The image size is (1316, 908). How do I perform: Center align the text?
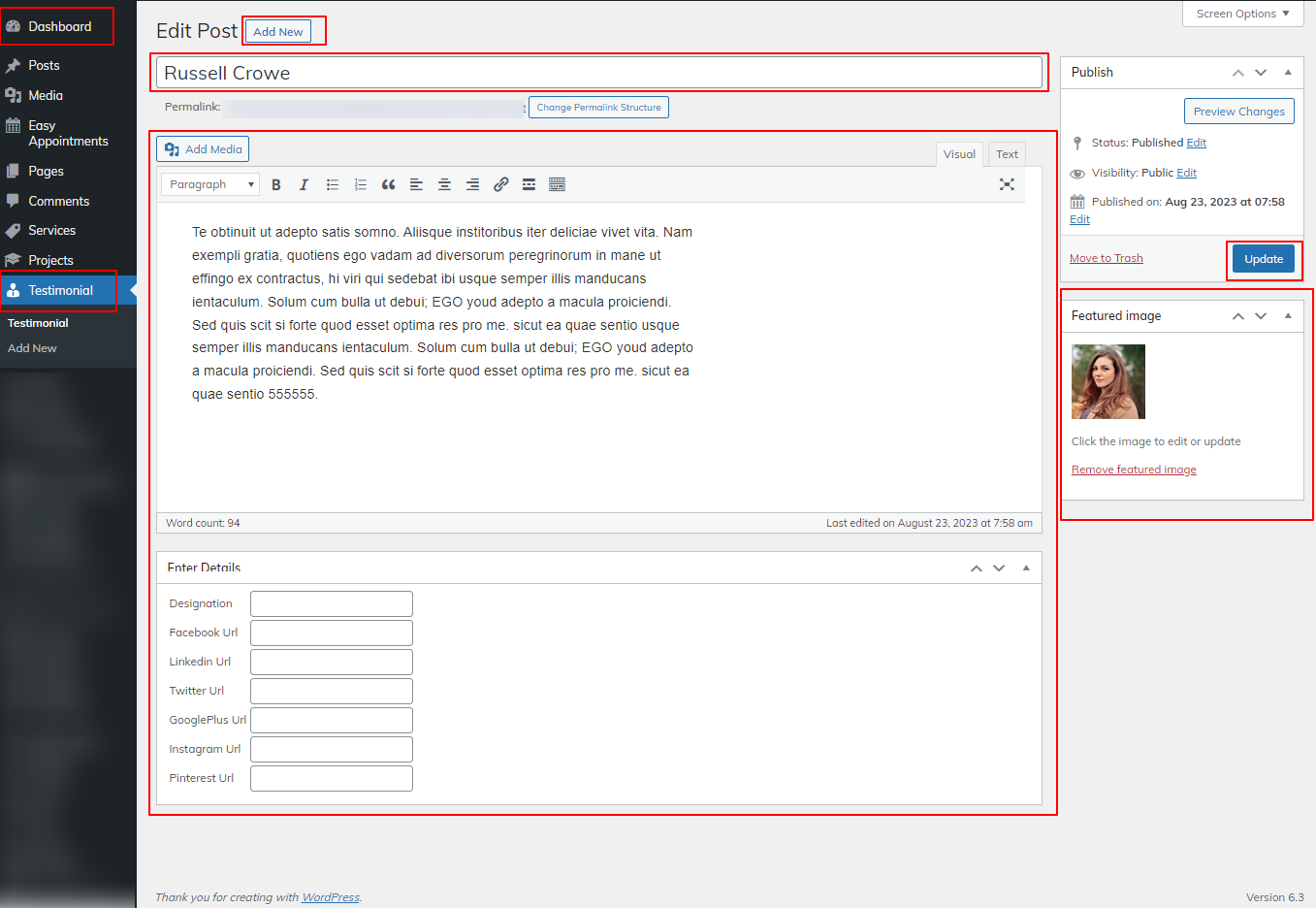click(x=444, y=184)
